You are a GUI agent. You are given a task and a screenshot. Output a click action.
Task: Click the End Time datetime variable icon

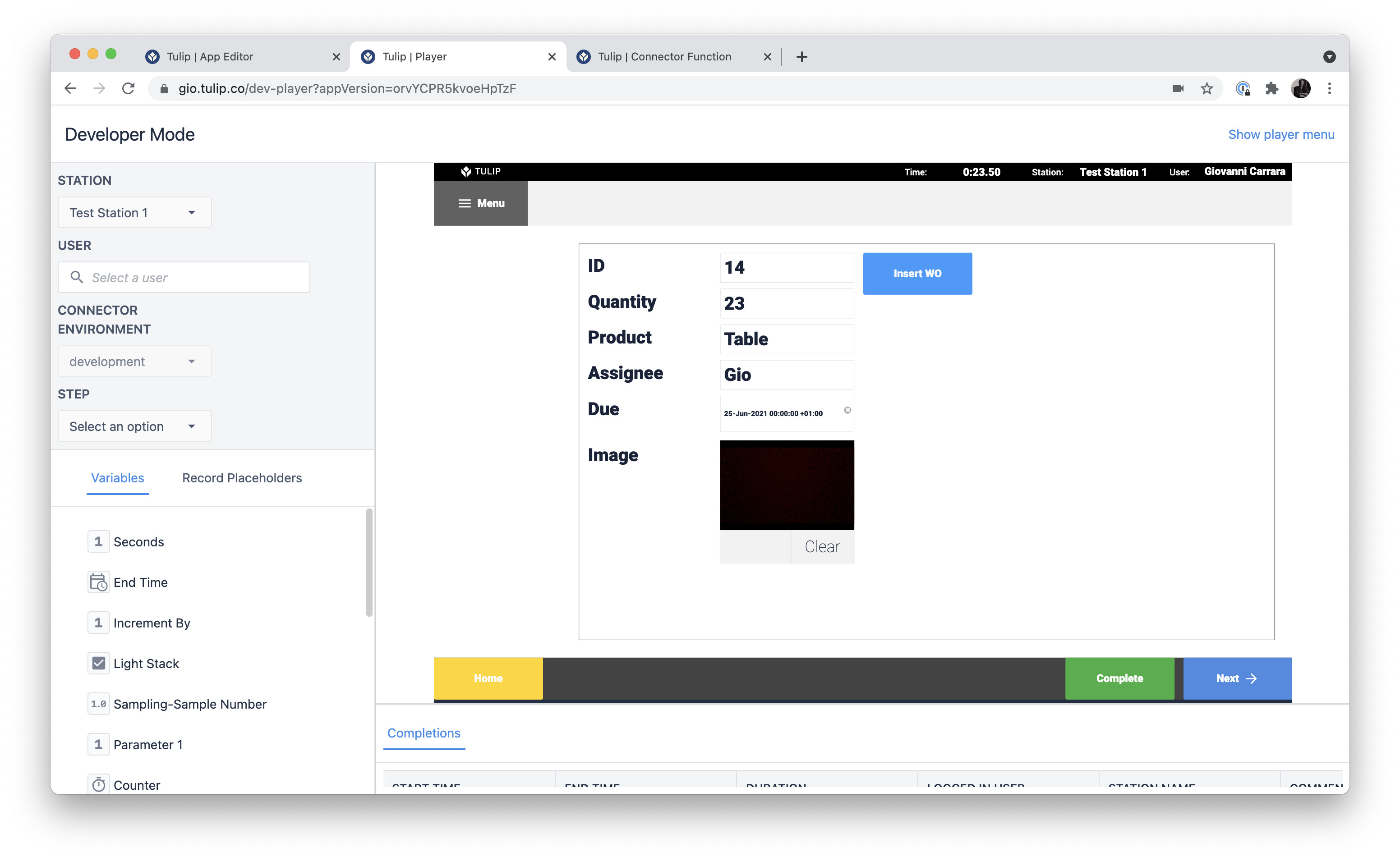pos(98,582)
